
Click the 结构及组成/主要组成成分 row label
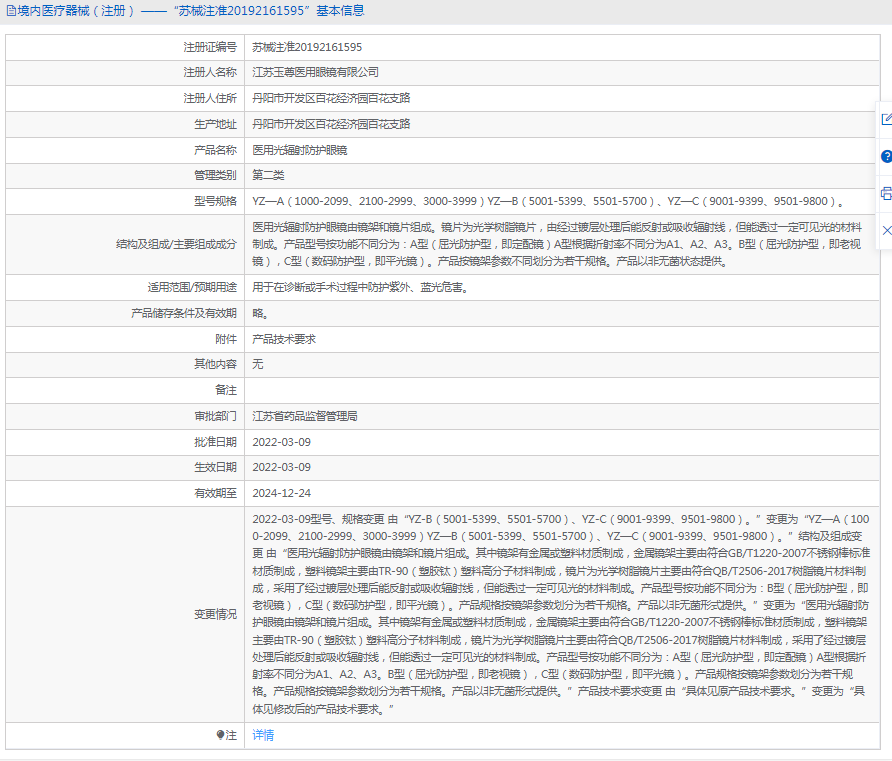(176, 244)
